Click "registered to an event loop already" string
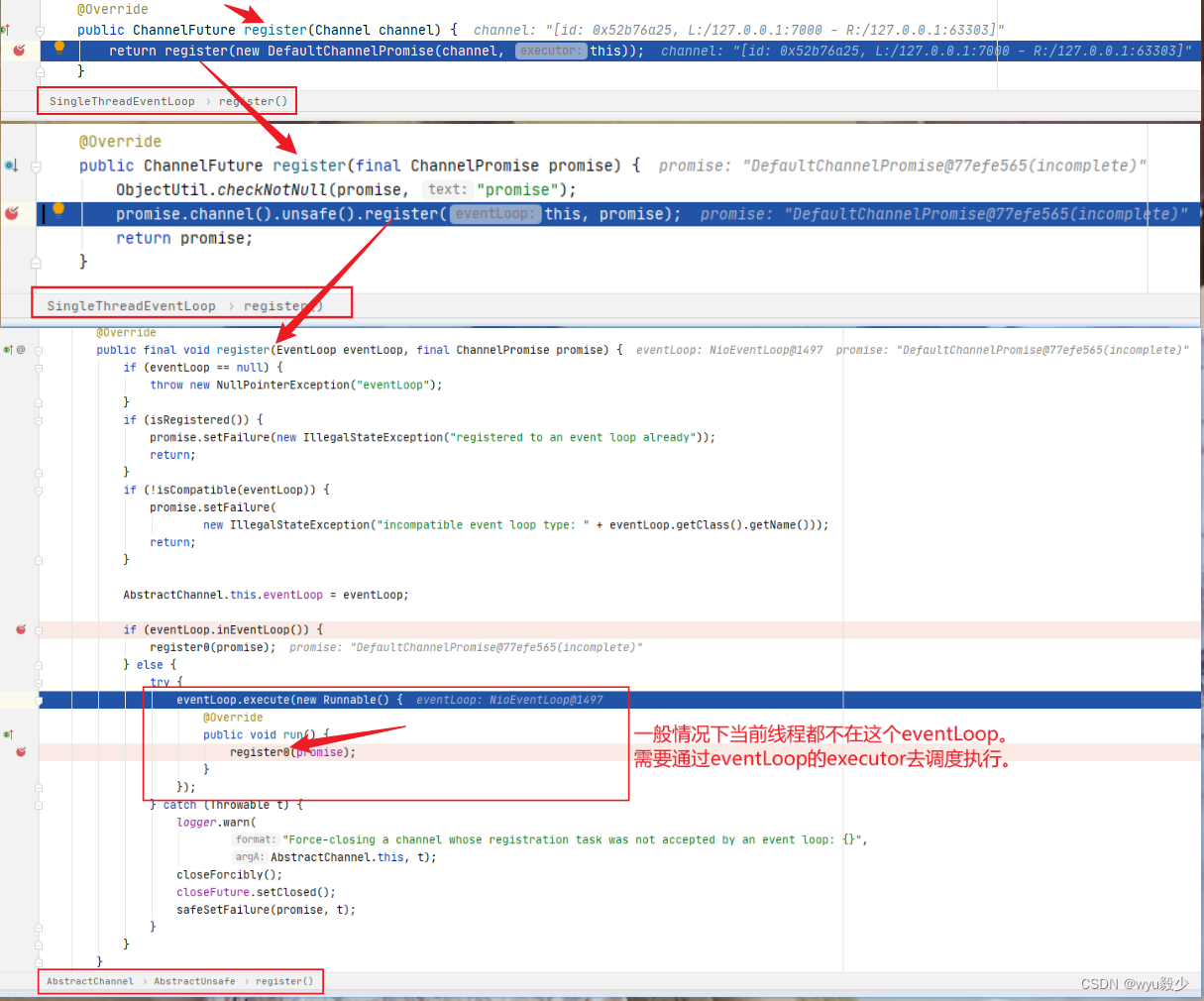Screen dimensions: 1204x1001 [x=574, y=438]
